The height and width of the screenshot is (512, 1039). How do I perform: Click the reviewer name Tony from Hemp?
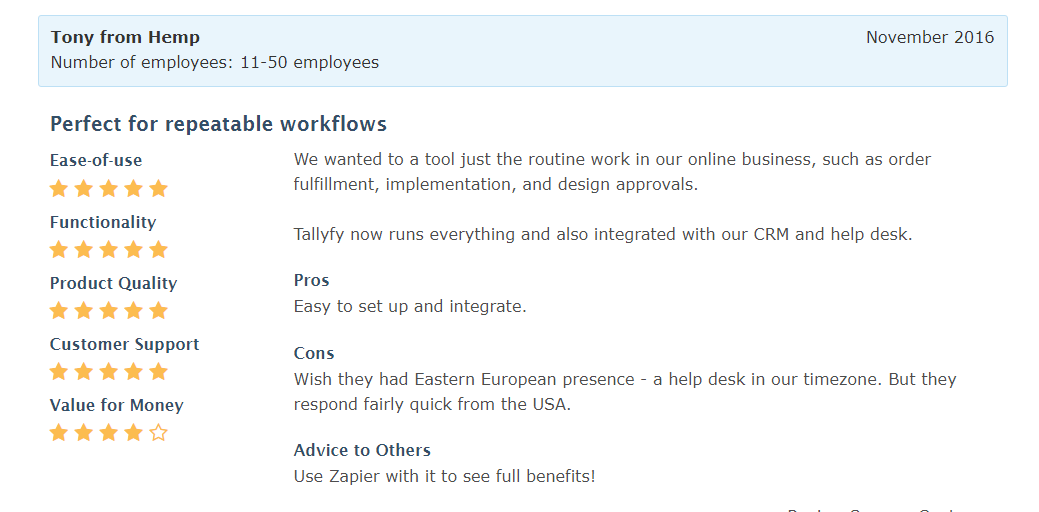125,37
